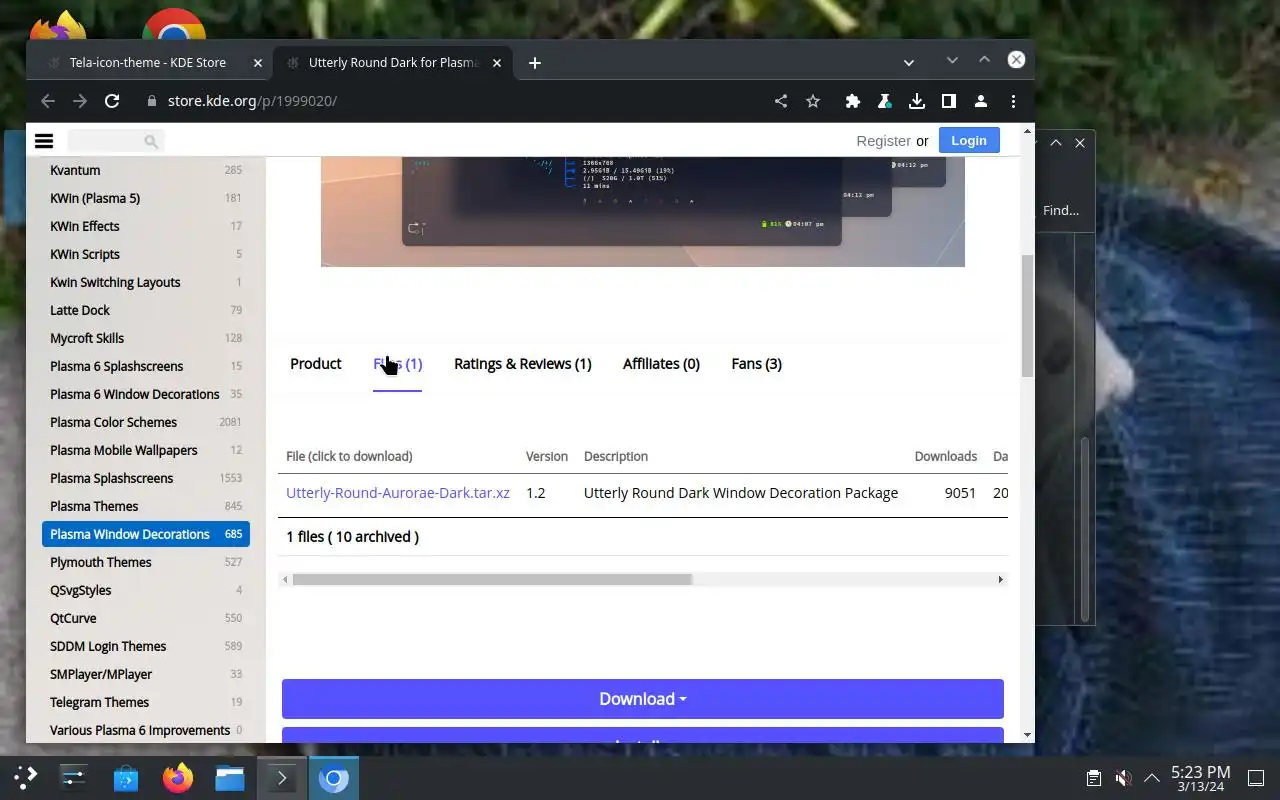Click right arrow of table scrollbar
Viewport: 1280px width, 800px height.
(1000, 580)
